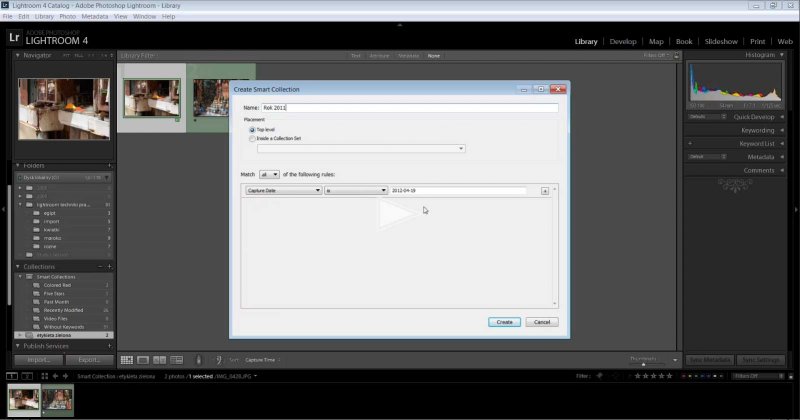Select the Top level radio button
800x420 pixels.
coord(252,130)
